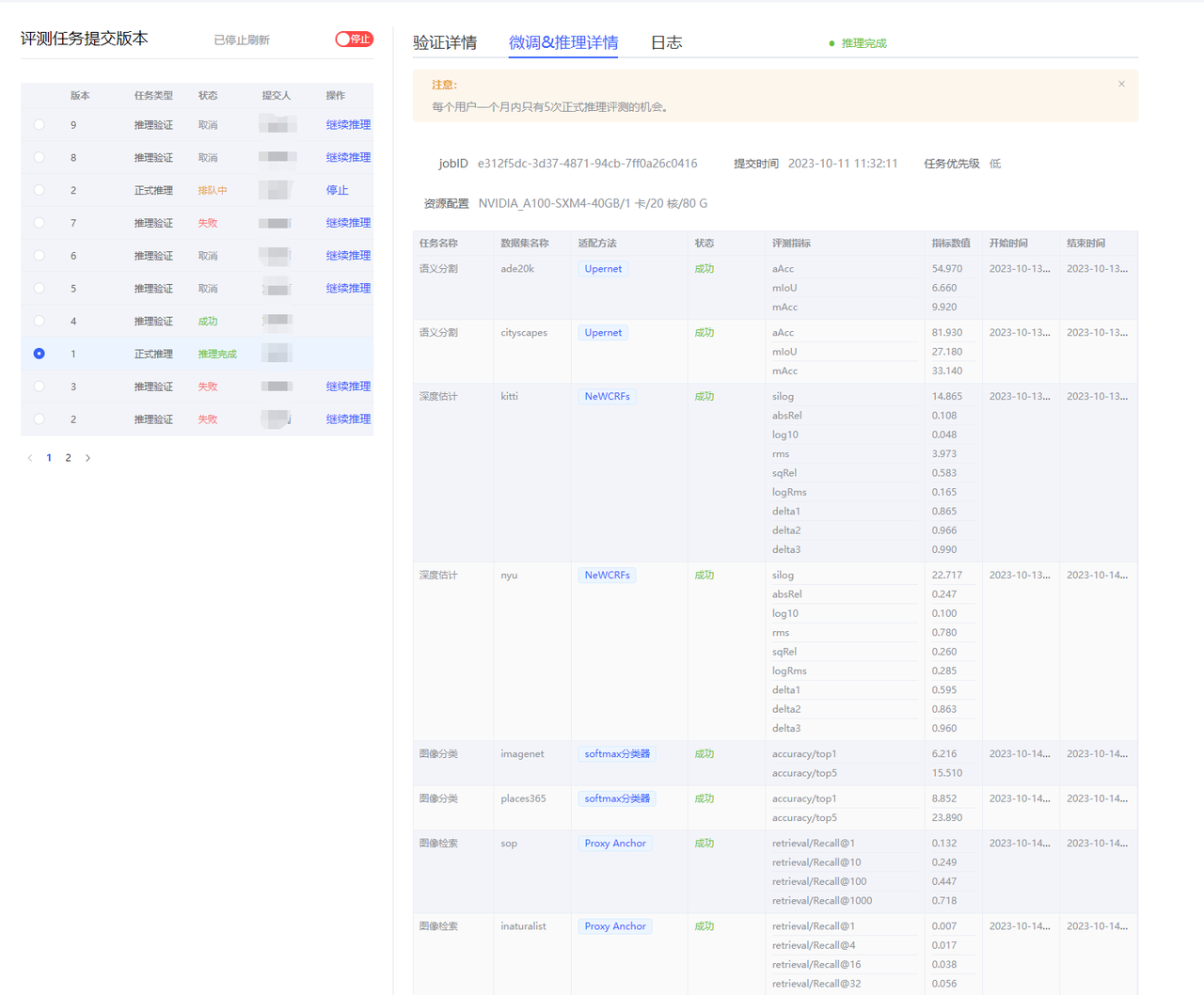Go to previous page of version list
The width and height of the screenshot is (1204, 995).
click(x=30, y=458)
